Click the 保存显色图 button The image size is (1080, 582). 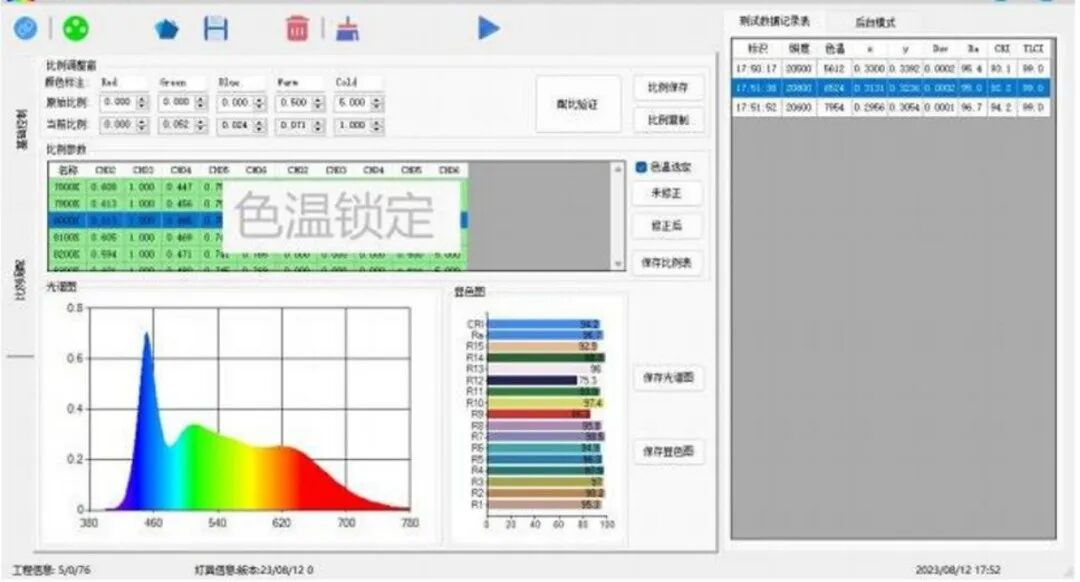(x=668, y=453)
